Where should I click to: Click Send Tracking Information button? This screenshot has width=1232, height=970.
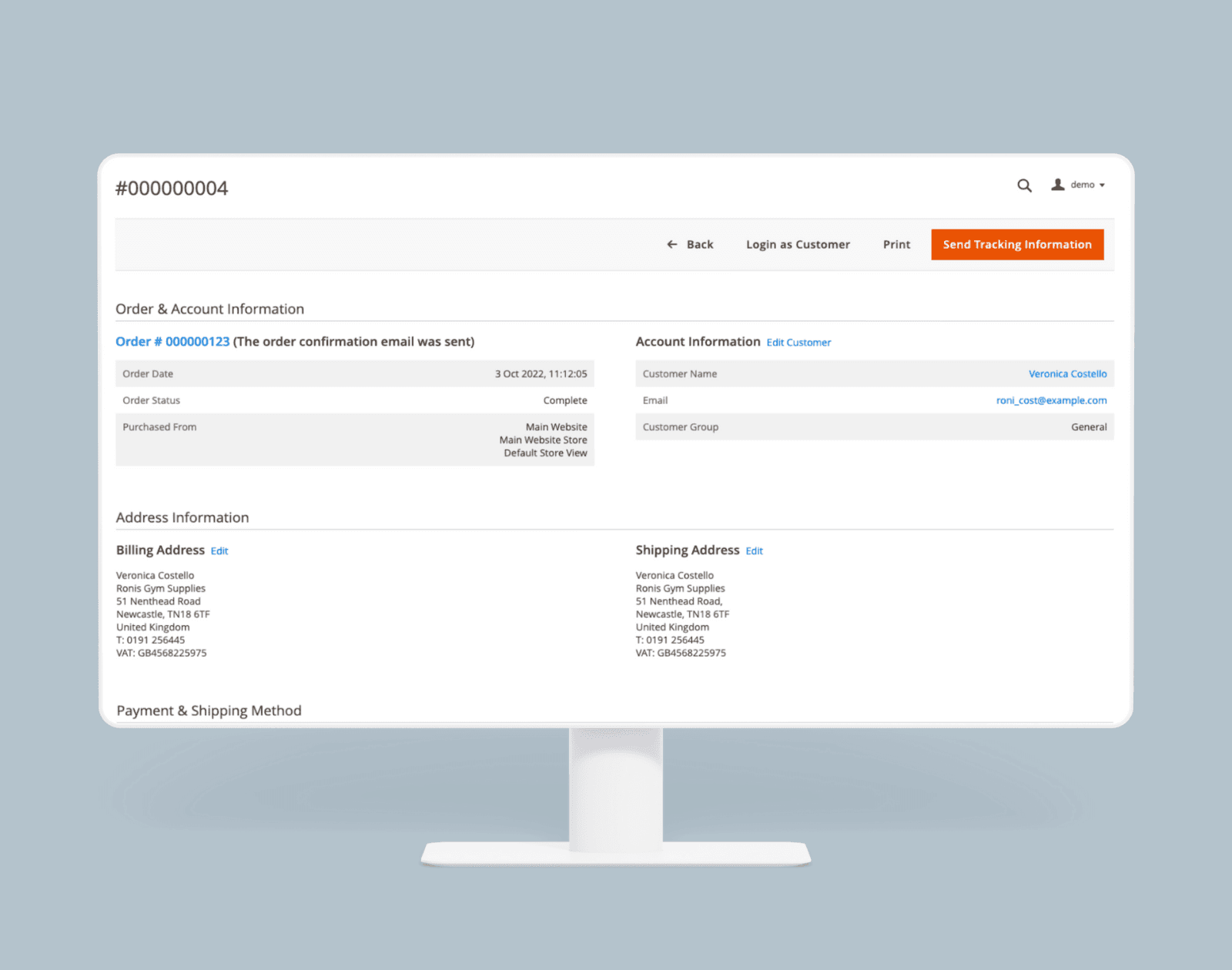click(1016, 244)
